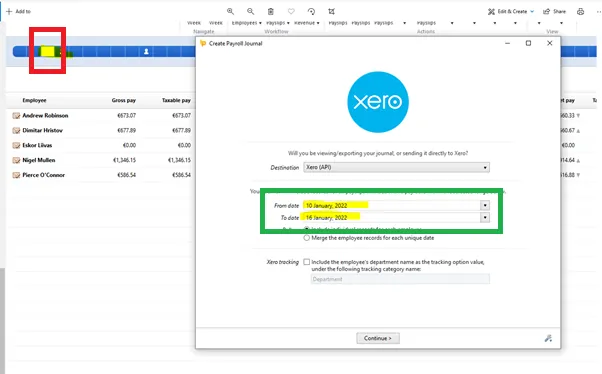The height and width of the screenshot is (374, 602).
Task: Click Dimitar Hristov's payslip icon
Action: (16, 131)
